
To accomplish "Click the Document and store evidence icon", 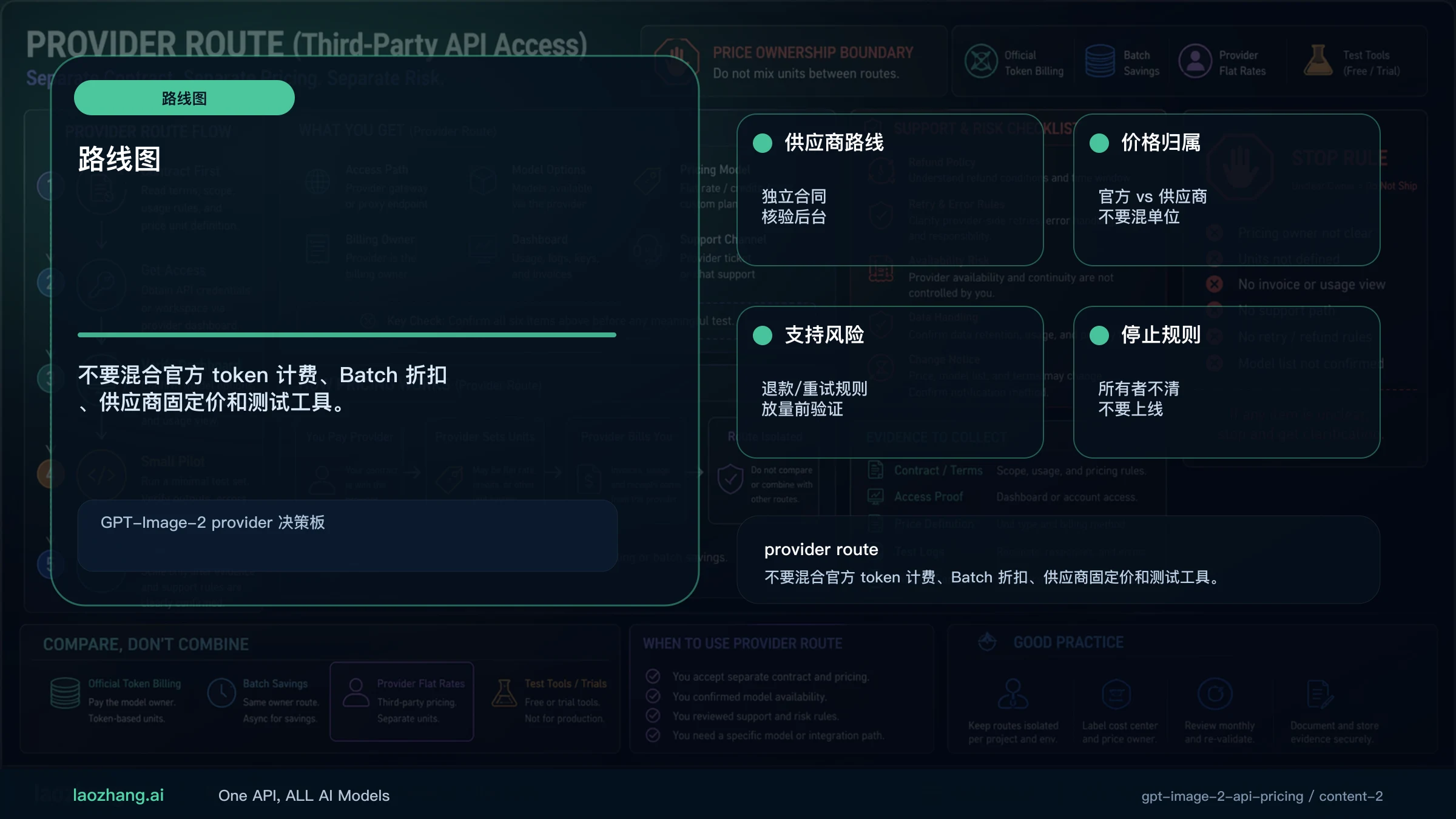I will click(1320, 694).
